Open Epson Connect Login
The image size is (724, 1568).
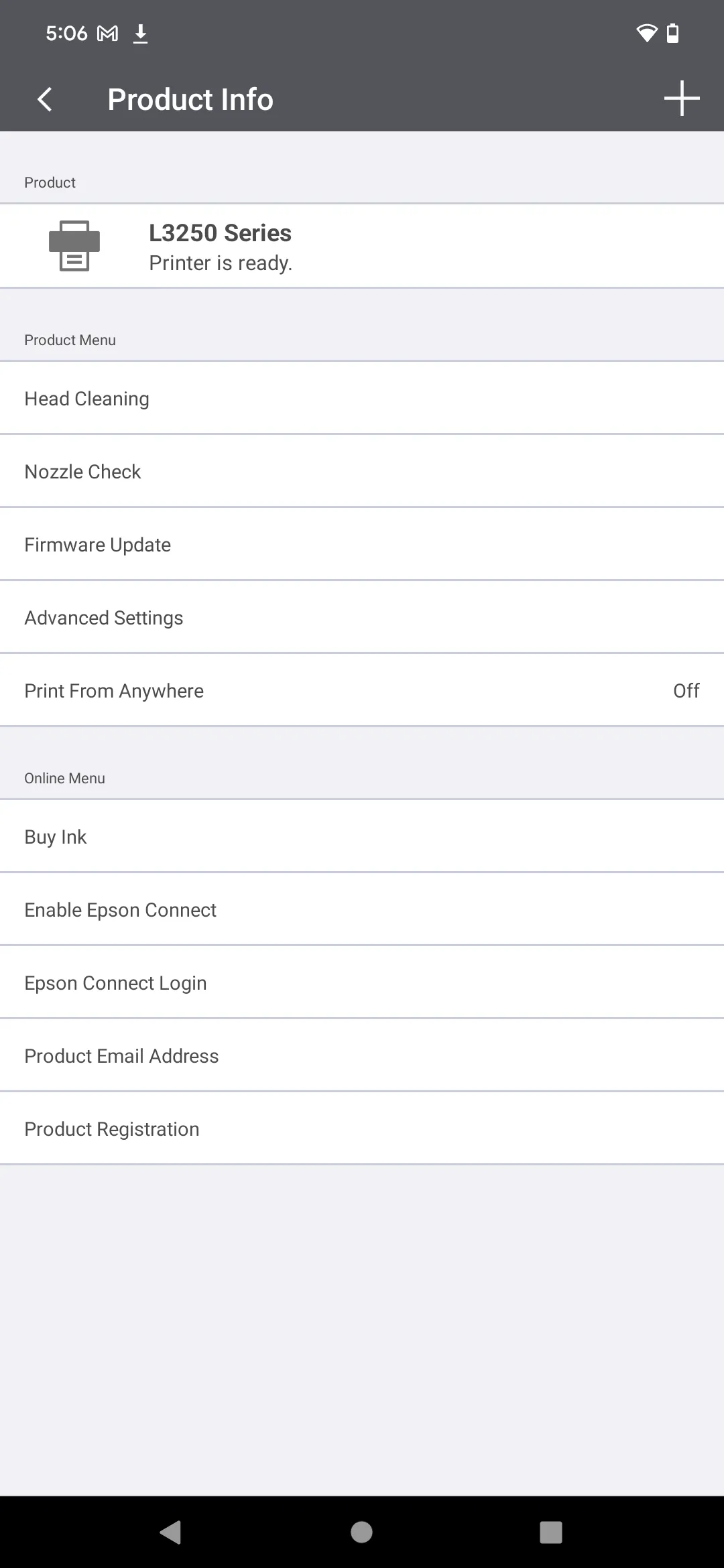(362, 982)
